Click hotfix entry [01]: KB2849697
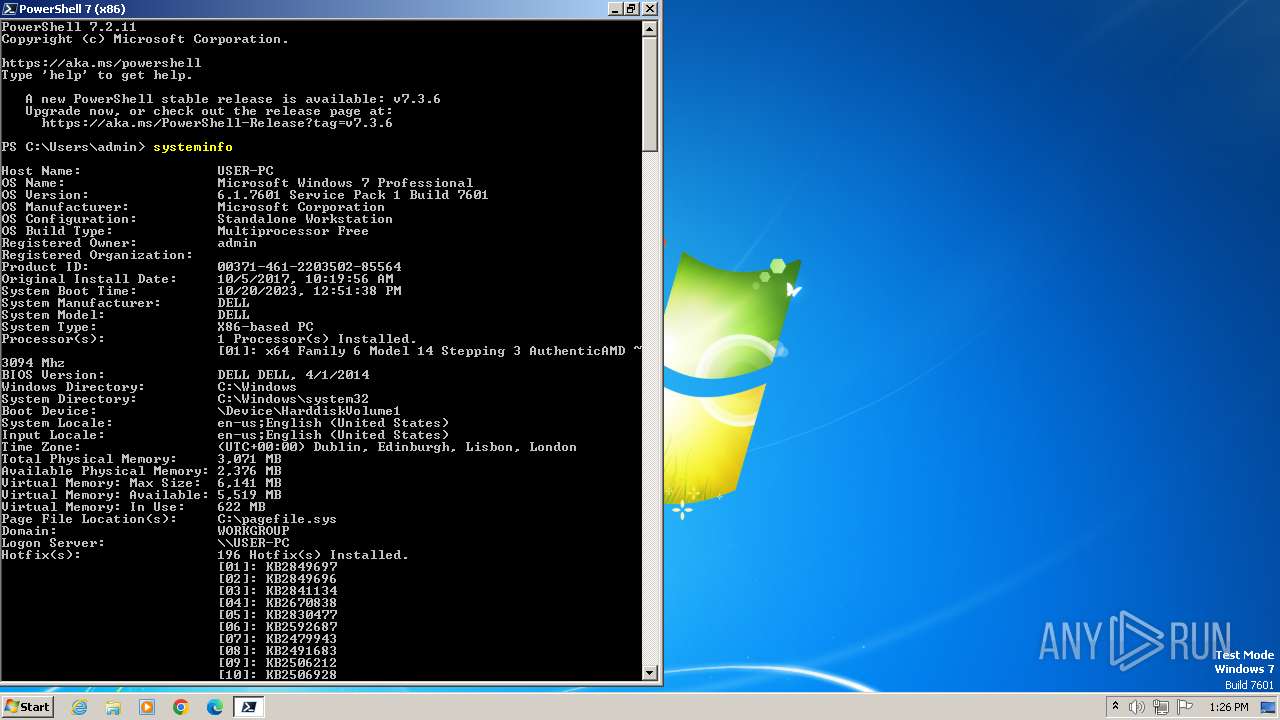Viewport: 1280px width, 720px height. pyautogui.click(x=277, y=567)
